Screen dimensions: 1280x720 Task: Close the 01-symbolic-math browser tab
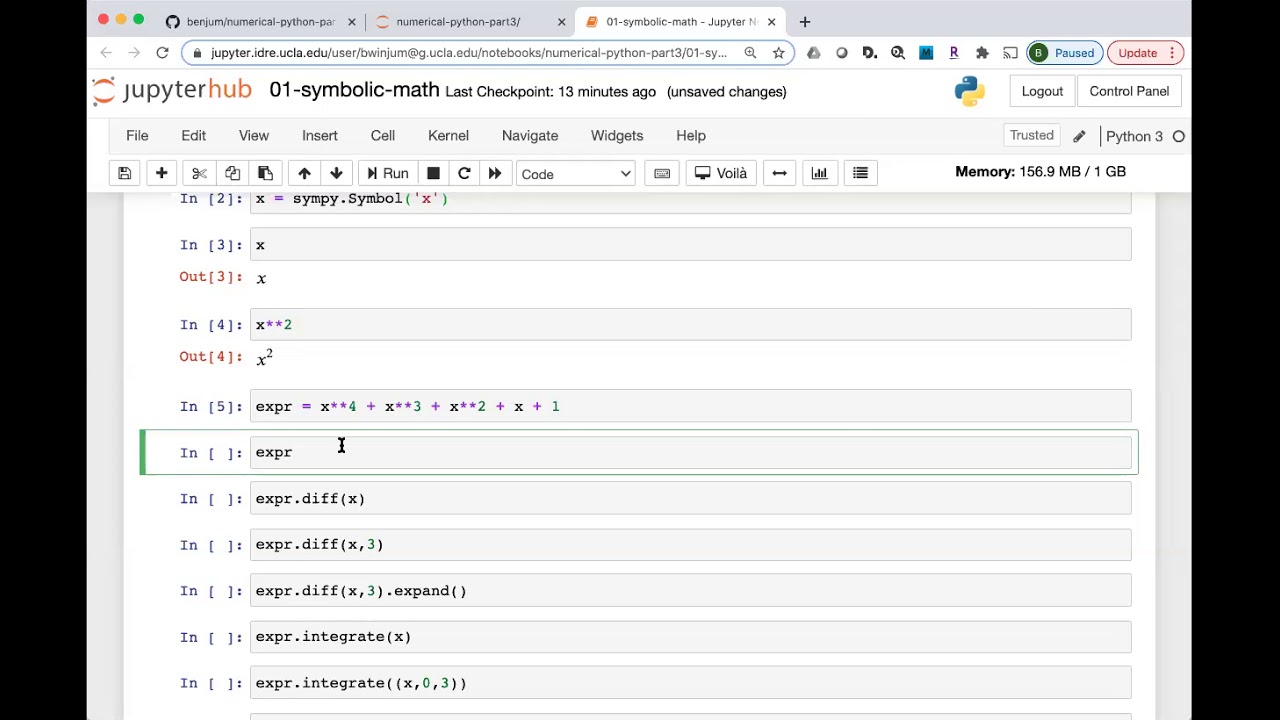tap(771, 21)
